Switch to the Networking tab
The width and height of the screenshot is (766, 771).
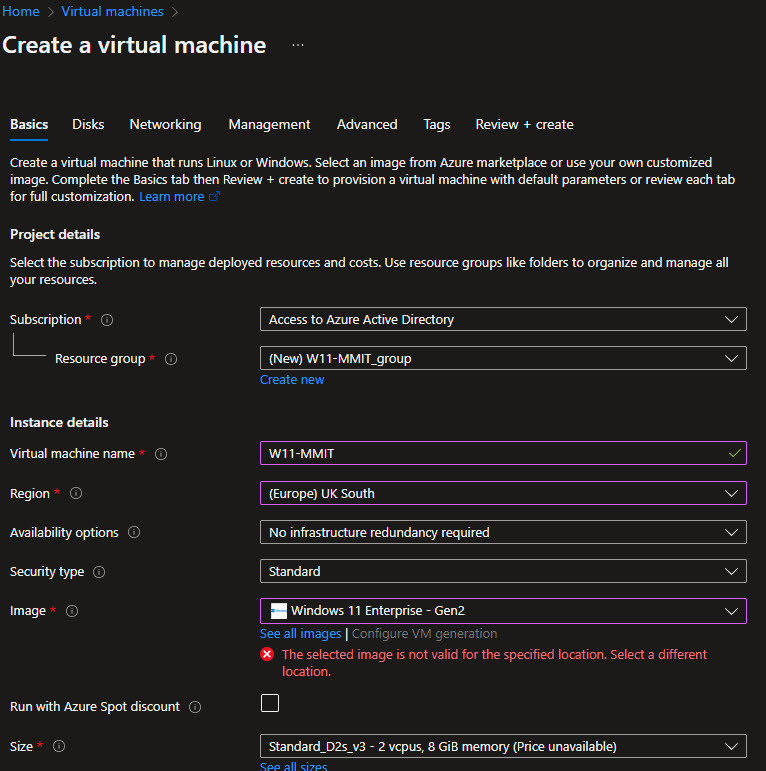click(165, 124)
